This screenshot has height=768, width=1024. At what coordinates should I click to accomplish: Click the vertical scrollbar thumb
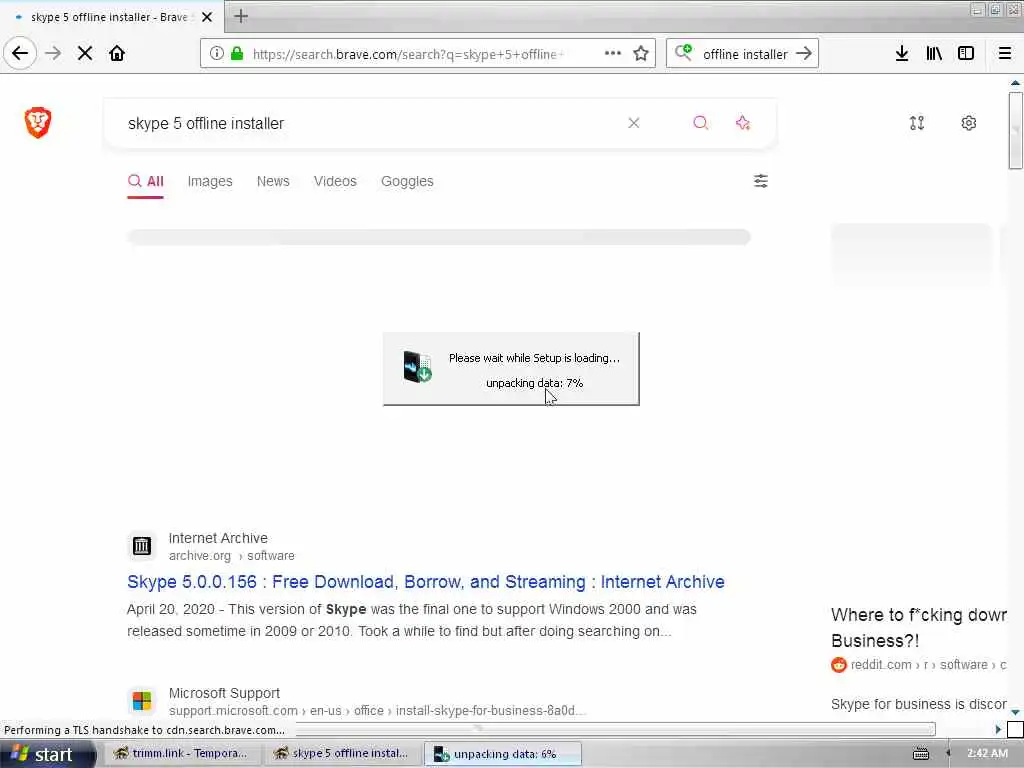click(x=1015, y=131)
